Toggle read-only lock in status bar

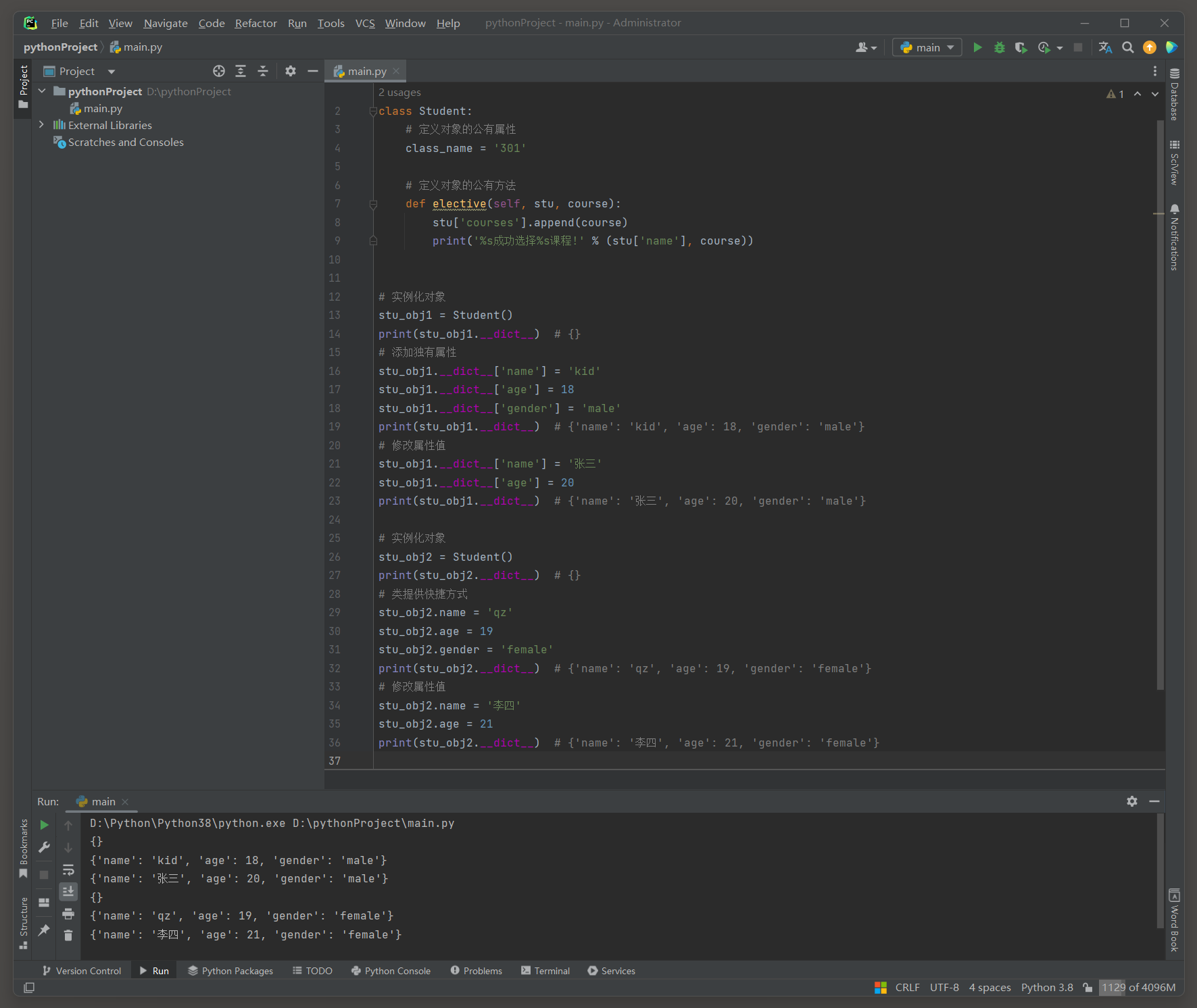click(x=1088, y=987)
